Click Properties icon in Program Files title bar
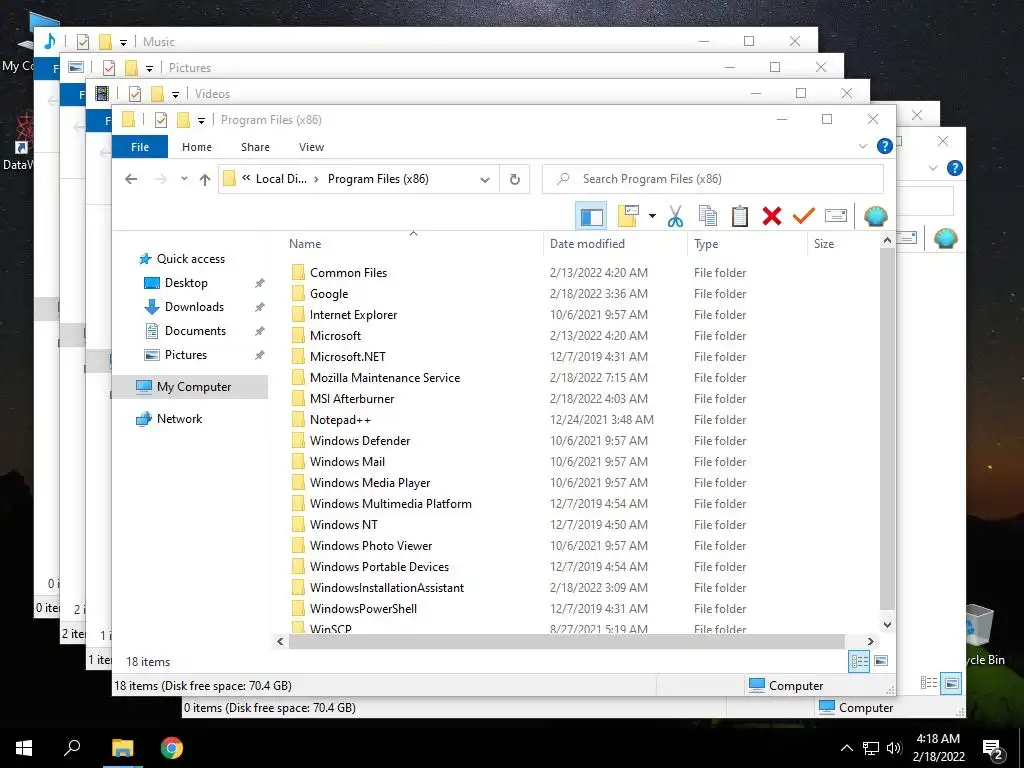The image size is (1024, 768). coord(161,120)
